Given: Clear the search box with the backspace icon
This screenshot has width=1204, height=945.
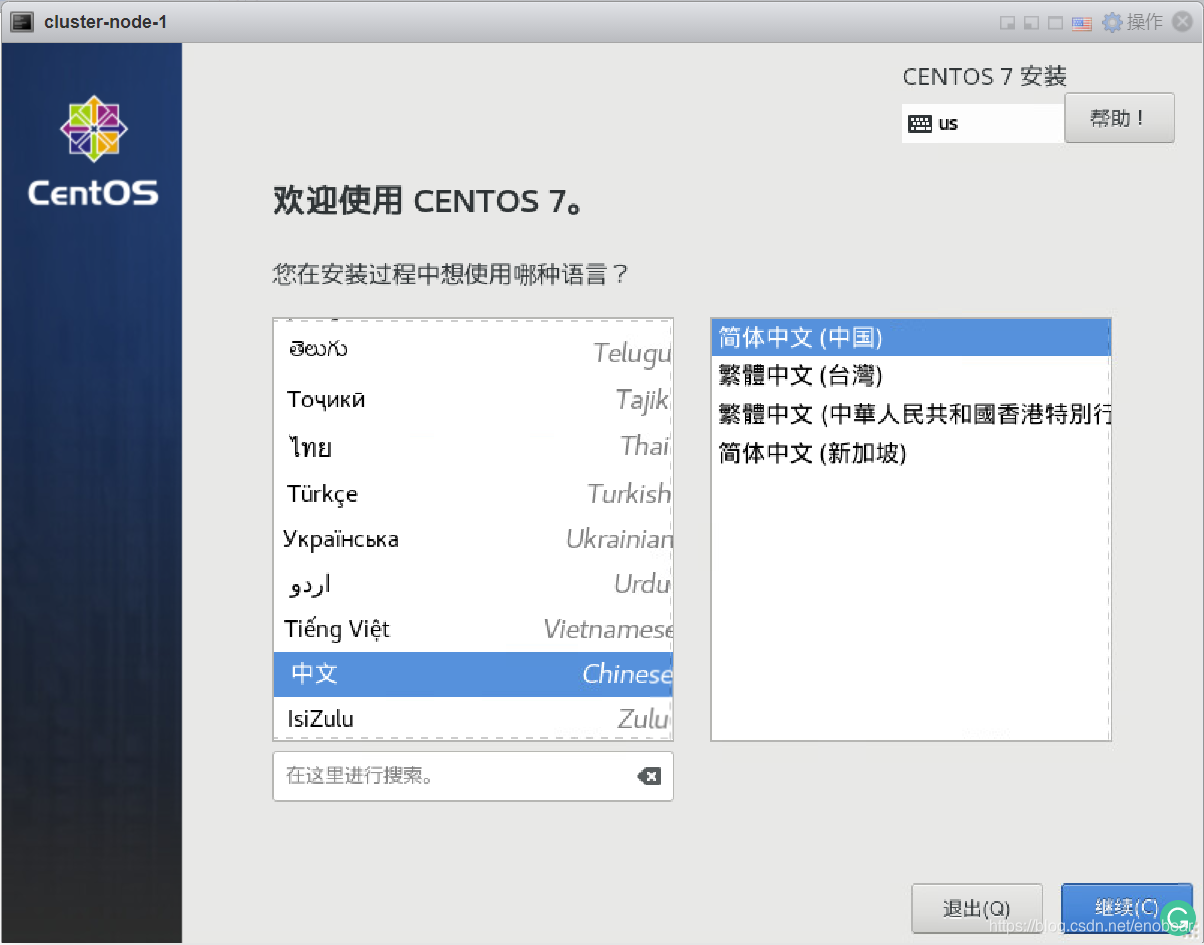Looking at the screenshot, I should pos(649,776).
